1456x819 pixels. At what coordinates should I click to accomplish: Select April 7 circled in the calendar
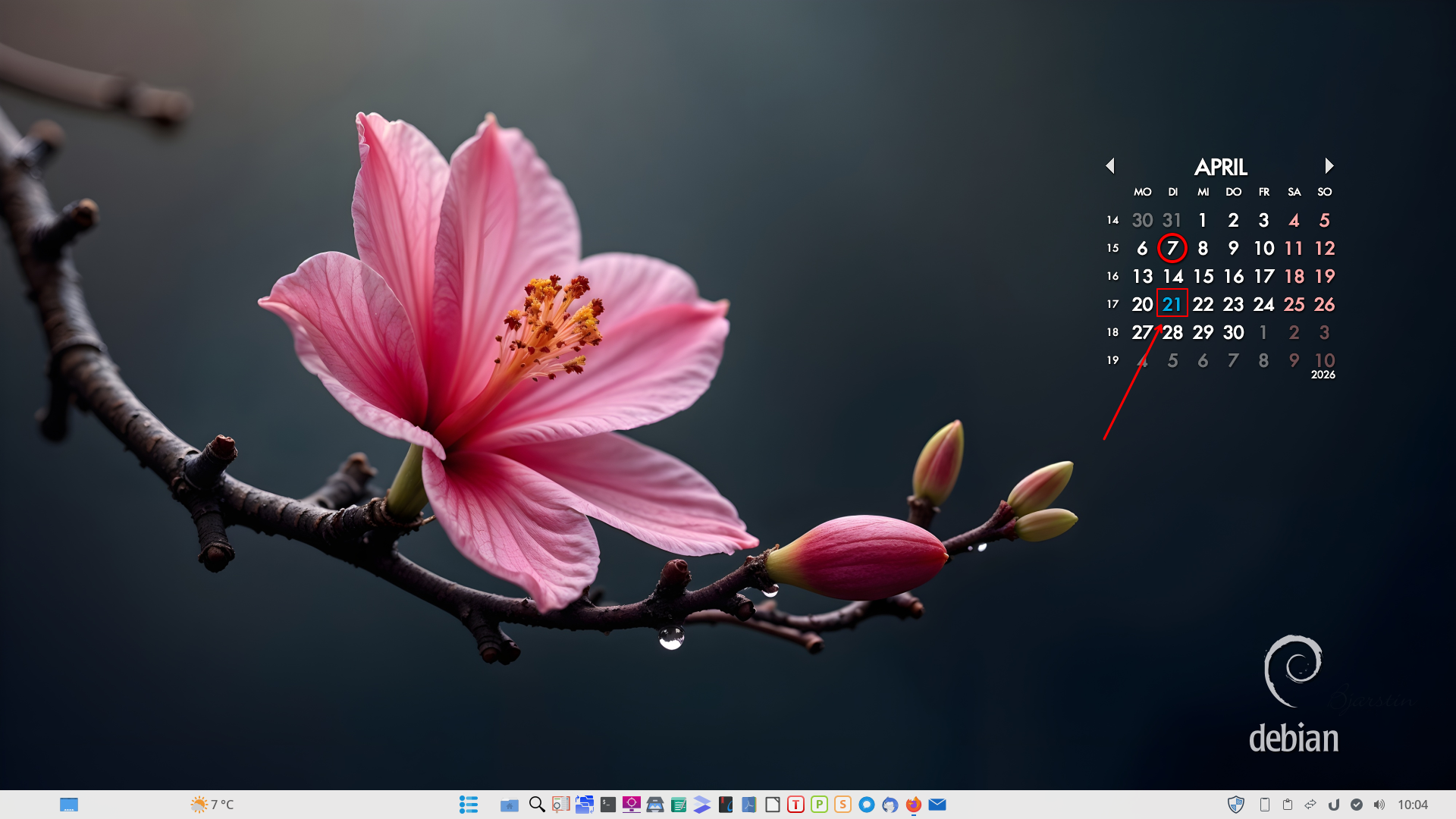1172,248
